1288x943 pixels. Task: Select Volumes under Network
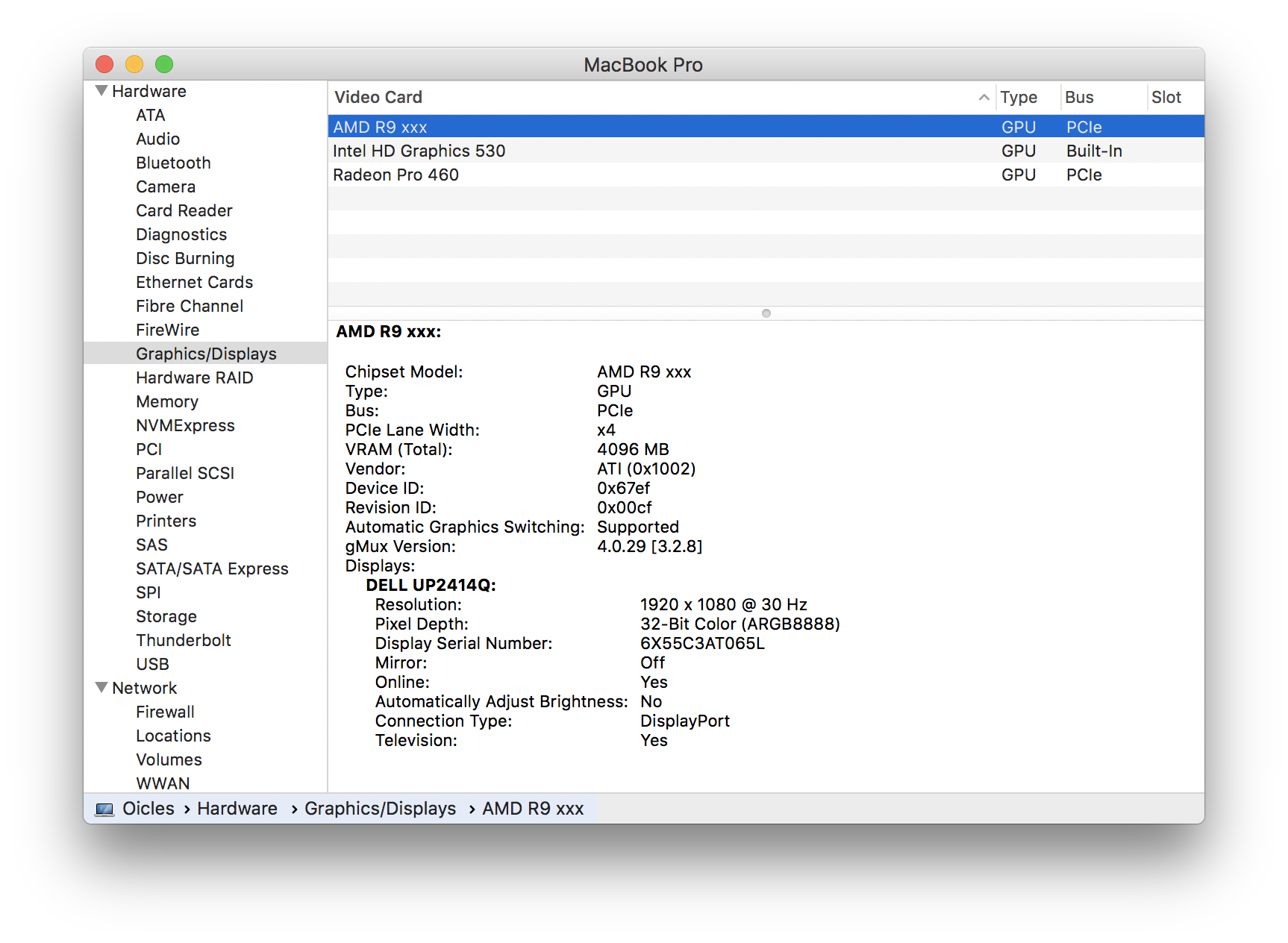169,759
